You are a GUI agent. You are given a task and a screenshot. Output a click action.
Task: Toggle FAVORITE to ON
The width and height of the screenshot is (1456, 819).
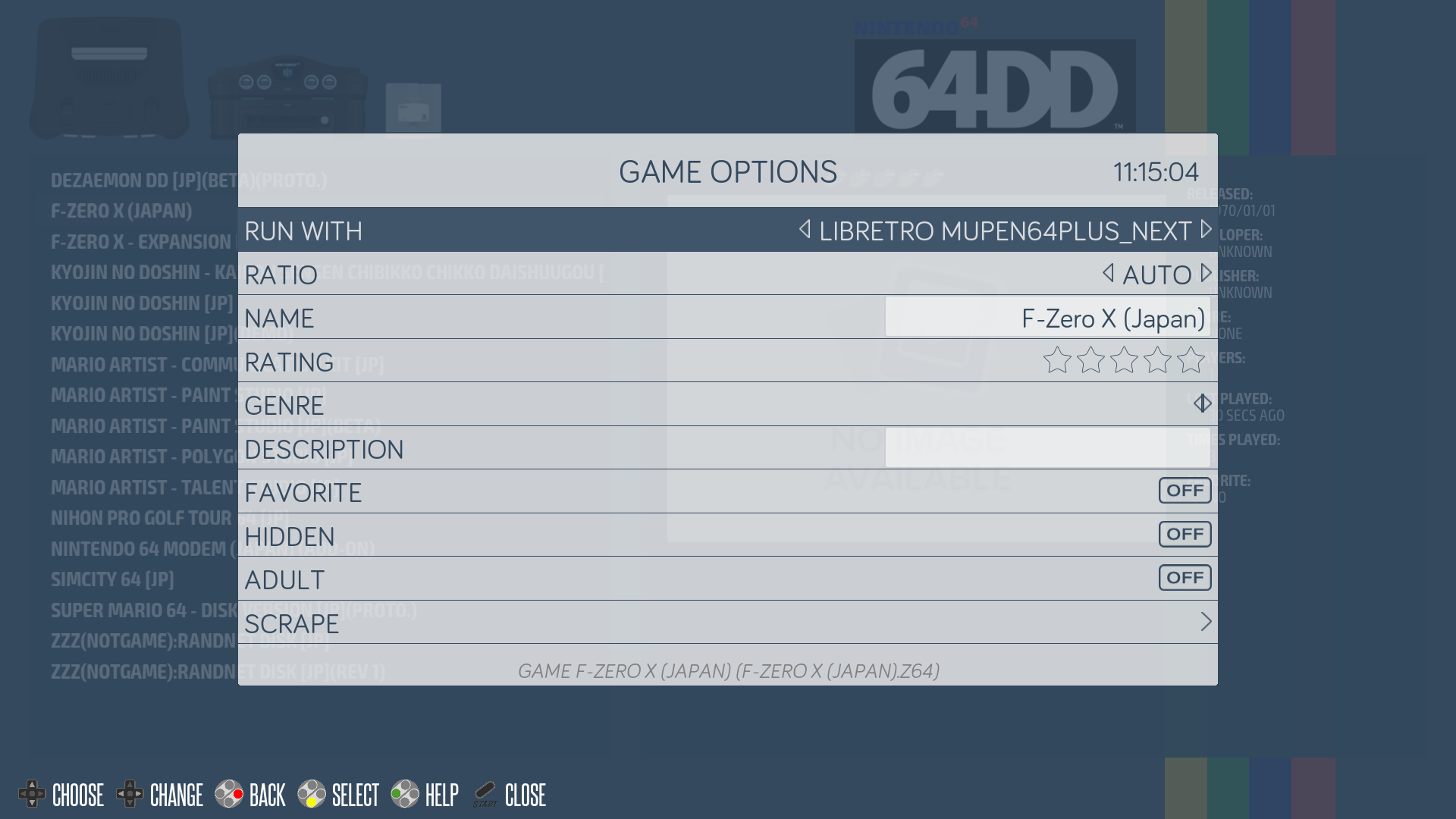(1184, 490)
